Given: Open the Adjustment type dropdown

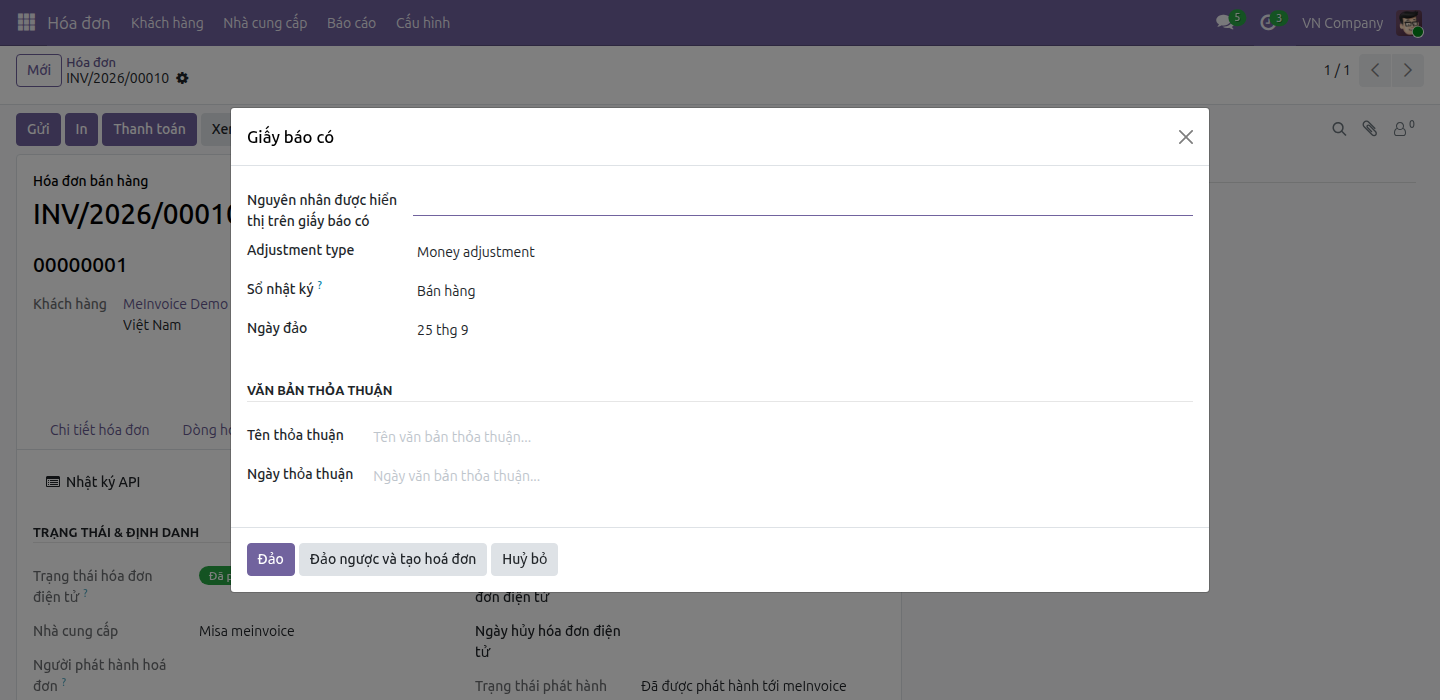Looking at the screenshot, I should [x=803, y=252].
